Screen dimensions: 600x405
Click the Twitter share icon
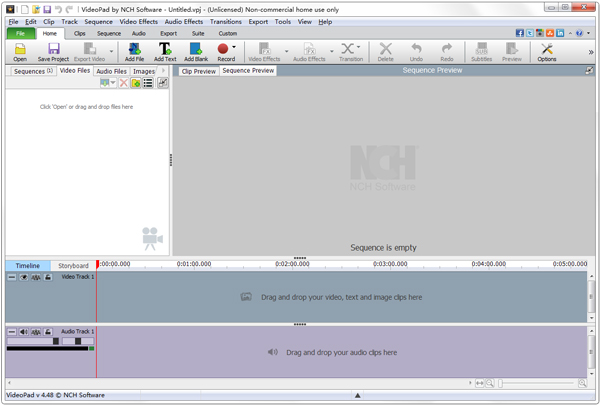click(x=530, y=33)
